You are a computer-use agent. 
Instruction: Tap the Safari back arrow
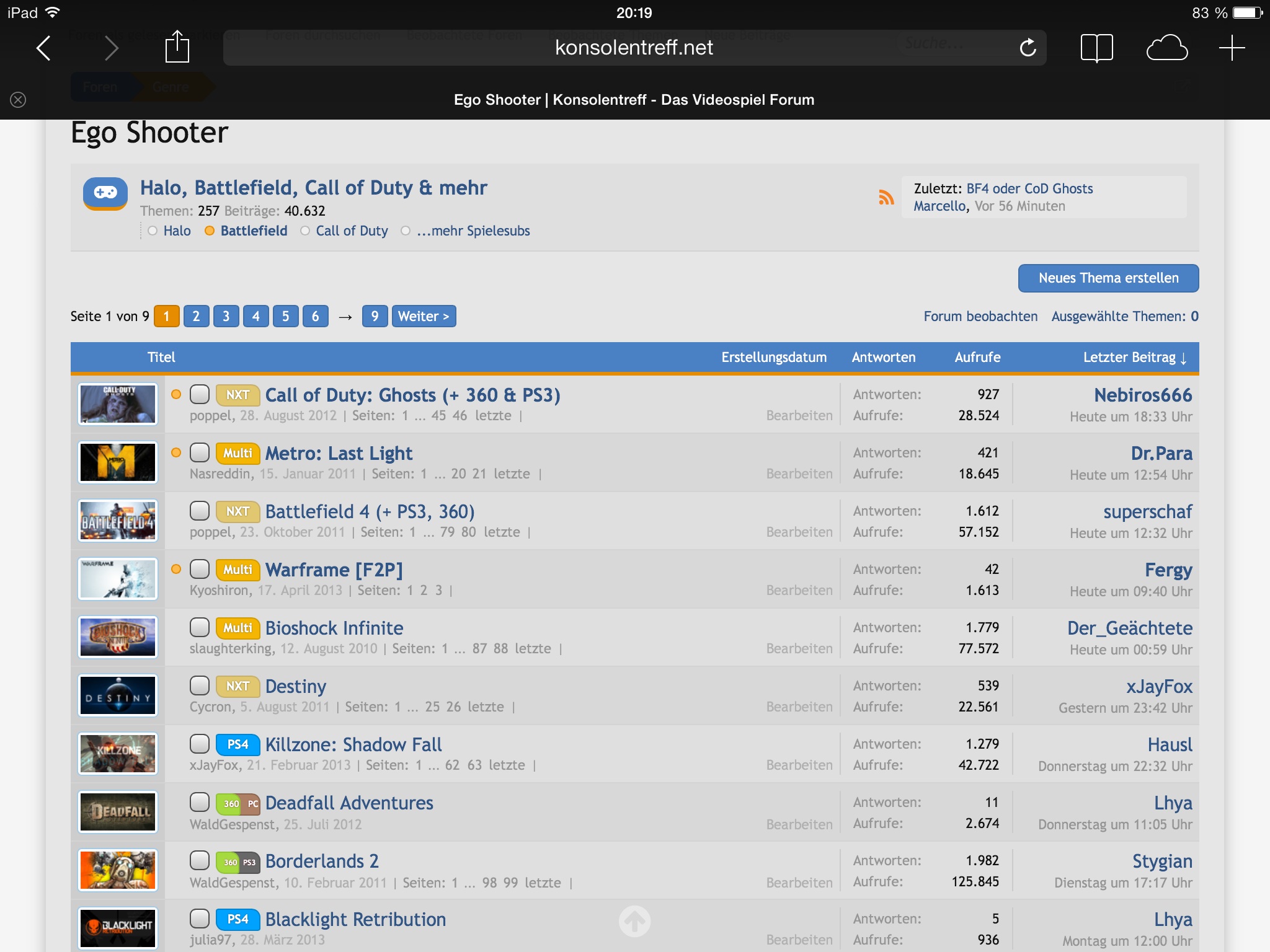(x=43, y=48)
